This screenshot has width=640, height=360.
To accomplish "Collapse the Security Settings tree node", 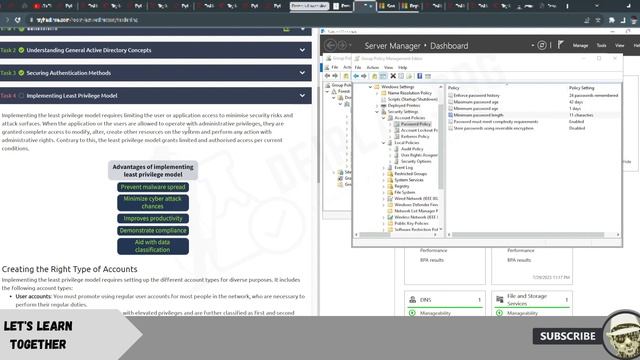I will pyautogui.click(x=377, y=111).
